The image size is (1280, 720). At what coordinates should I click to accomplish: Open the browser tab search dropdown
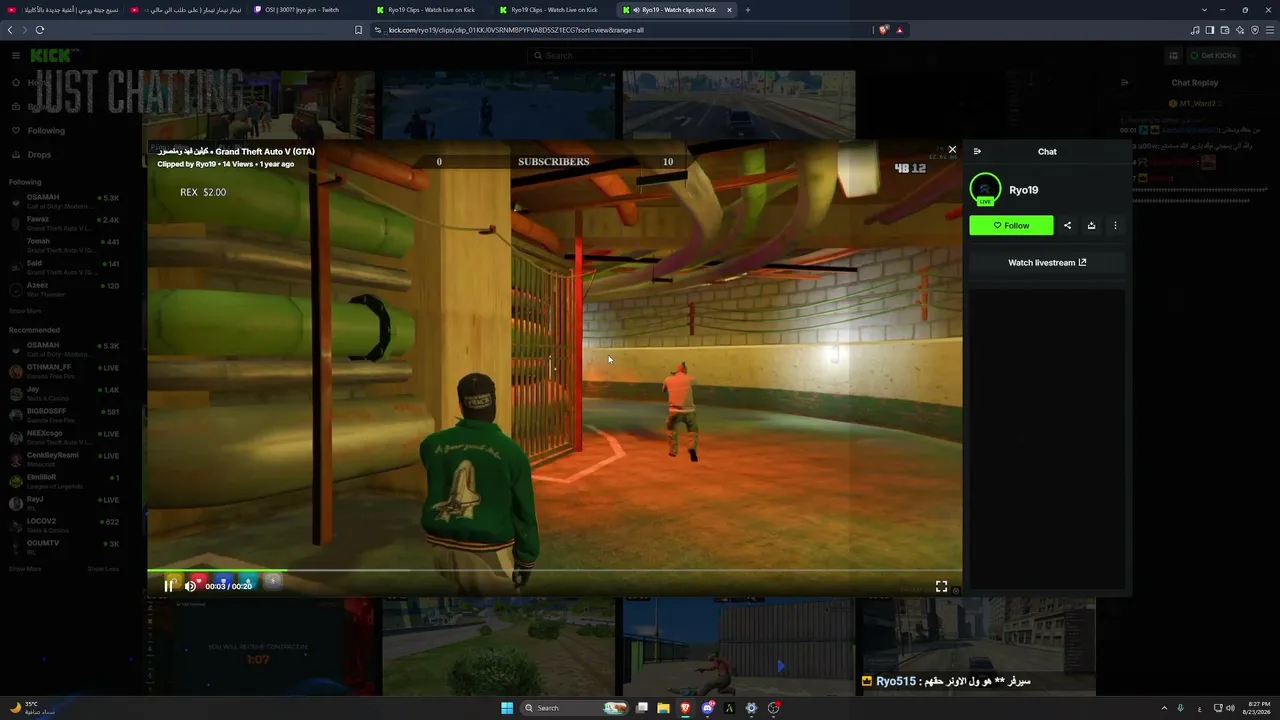[x=1204, y=10]
